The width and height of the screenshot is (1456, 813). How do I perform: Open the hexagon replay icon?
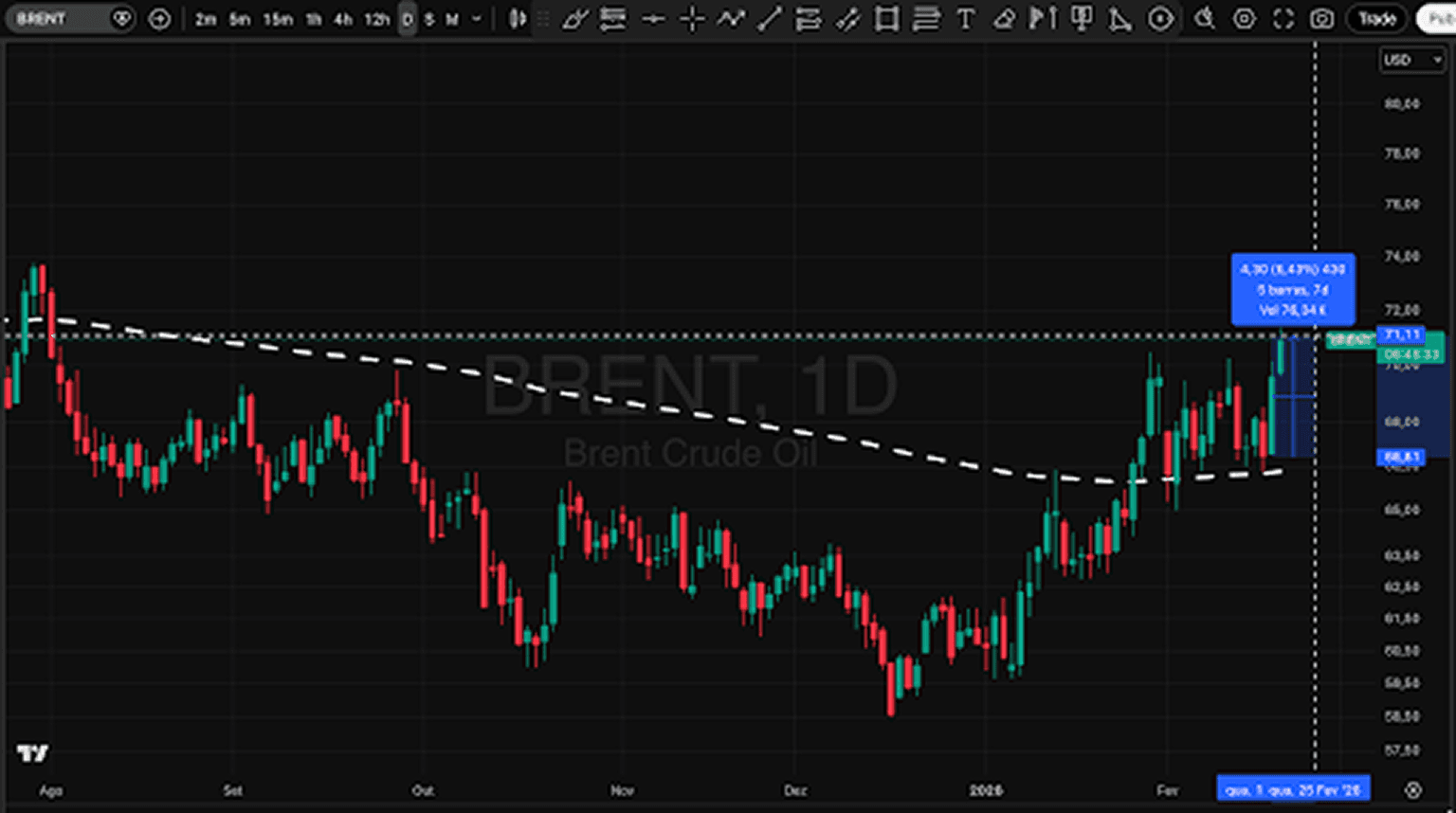click(x=1160, y=19)
